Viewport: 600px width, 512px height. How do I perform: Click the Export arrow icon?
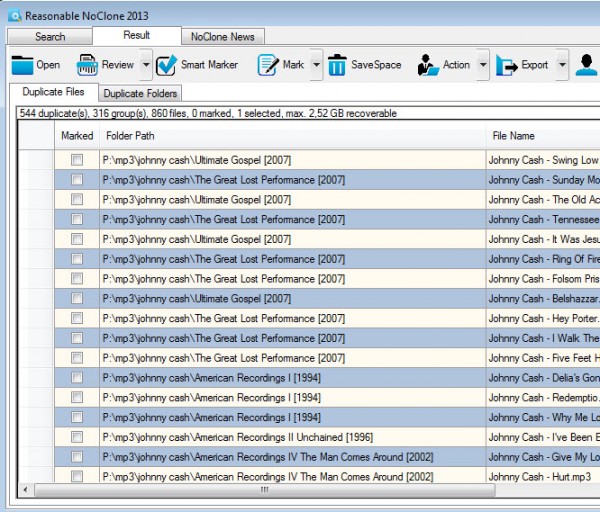coord(507,65)
